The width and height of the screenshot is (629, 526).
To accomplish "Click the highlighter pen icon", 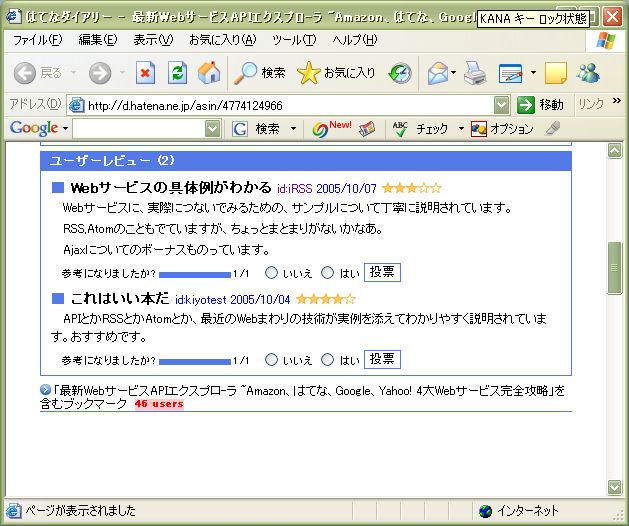I will [x=553, y=129].
